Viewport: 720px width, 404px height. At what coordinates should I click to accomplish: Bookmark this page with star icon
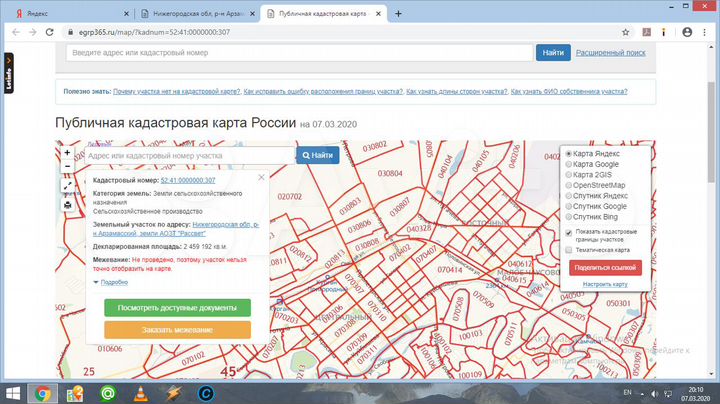pyautogui.click(x=625, y=32)
